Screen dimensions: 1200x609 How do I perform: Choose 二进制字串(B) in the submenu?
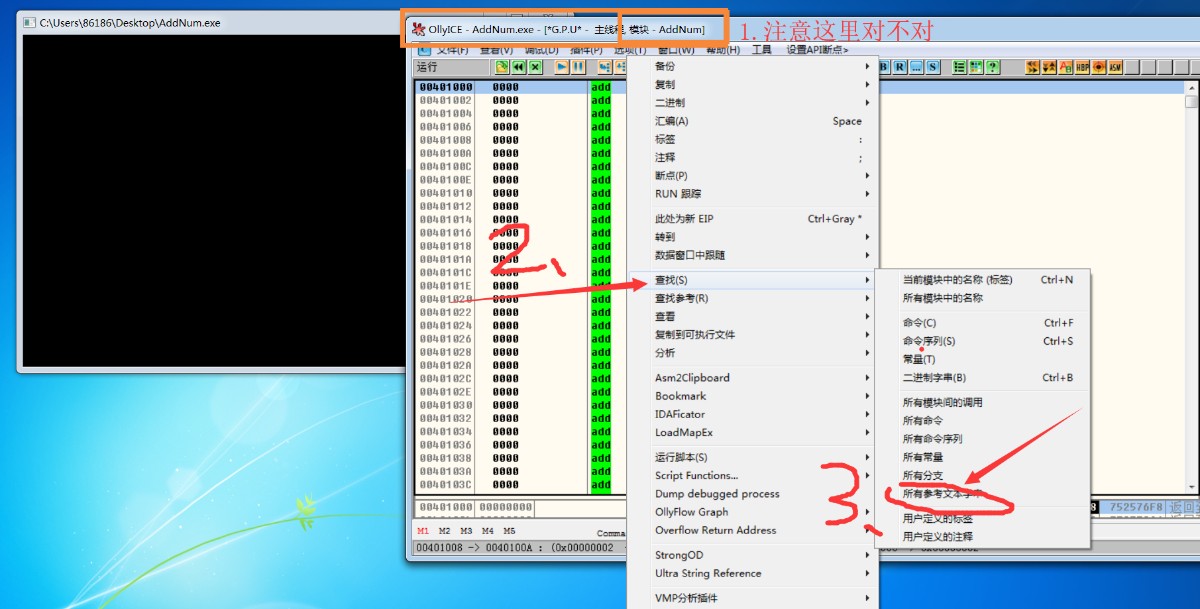[983, 378]
